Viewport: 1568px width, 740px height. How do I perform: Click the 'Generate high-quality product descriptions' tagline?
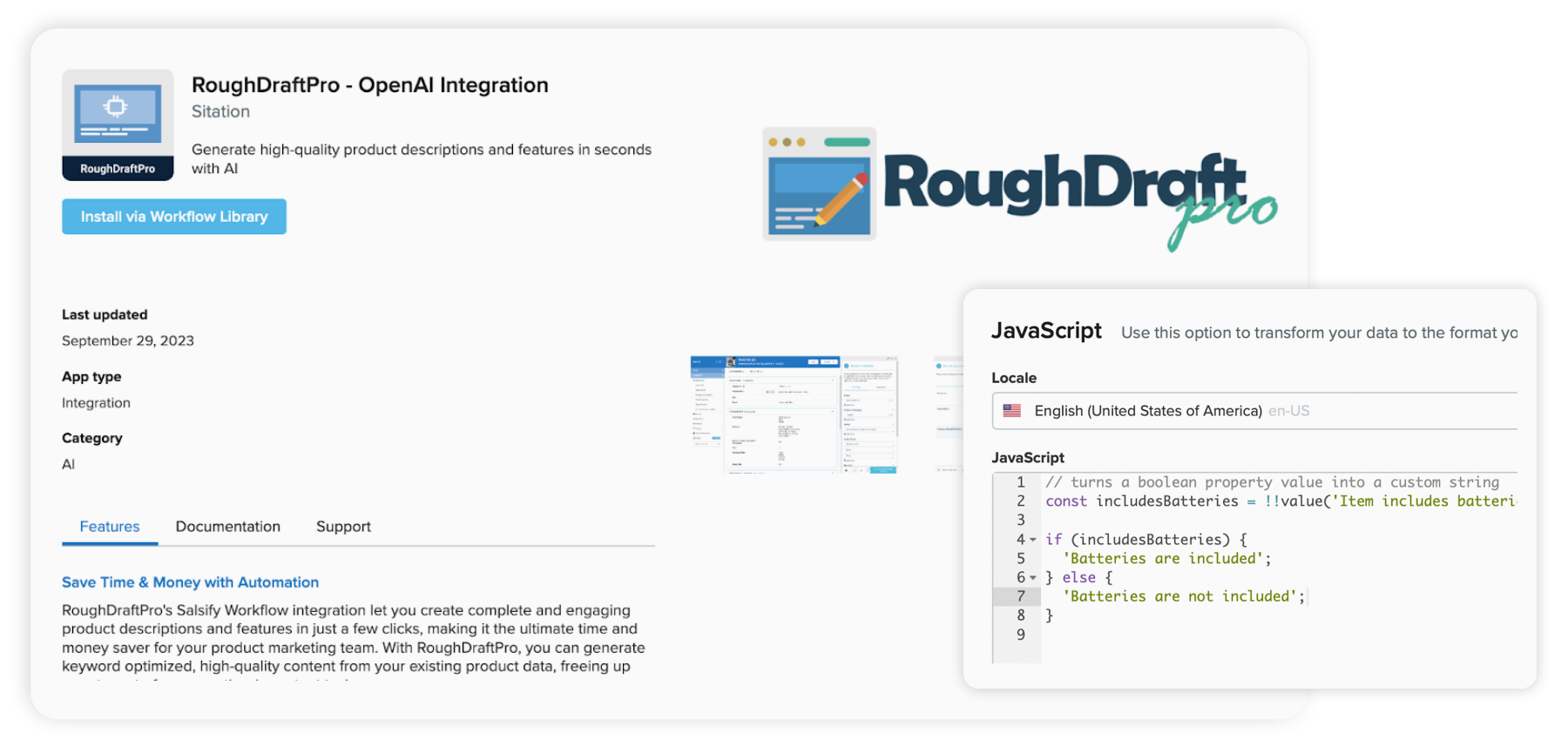(422, 158)
